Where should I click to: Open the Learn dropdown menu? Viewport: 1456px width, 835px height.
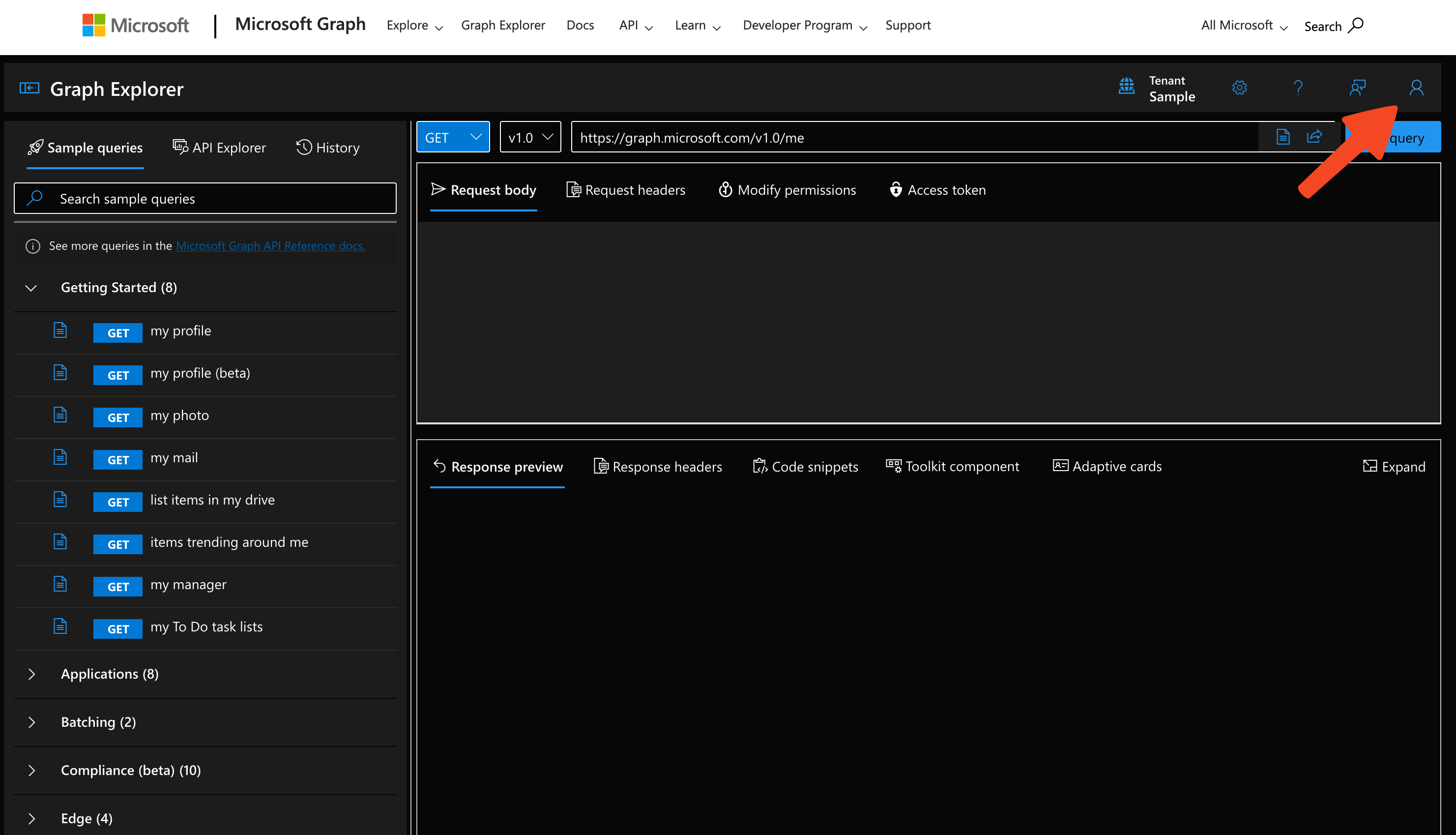click(x=698, y=25)
